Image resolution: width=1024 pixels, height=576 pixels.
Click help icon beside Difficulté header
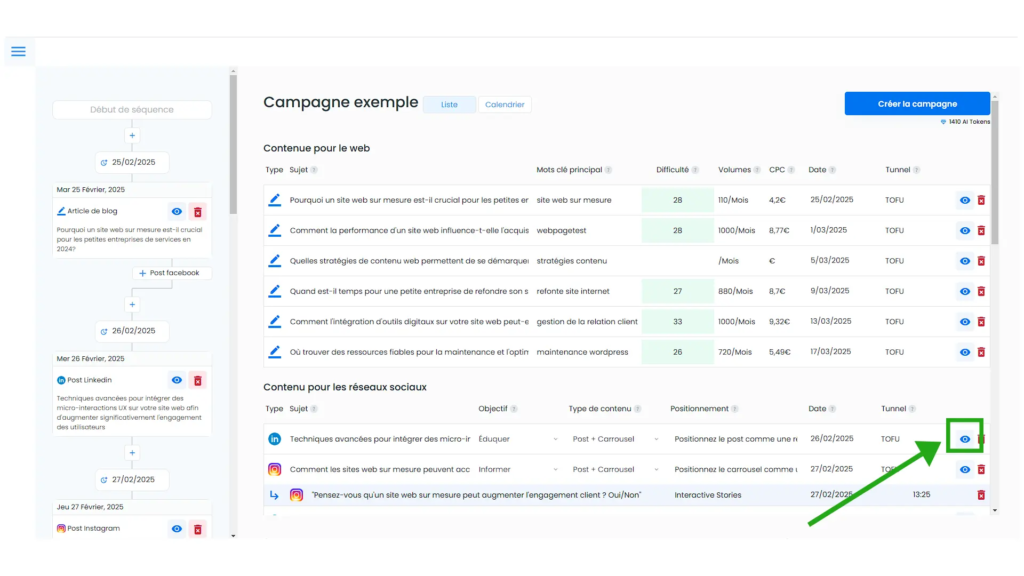tap(695, 170)
